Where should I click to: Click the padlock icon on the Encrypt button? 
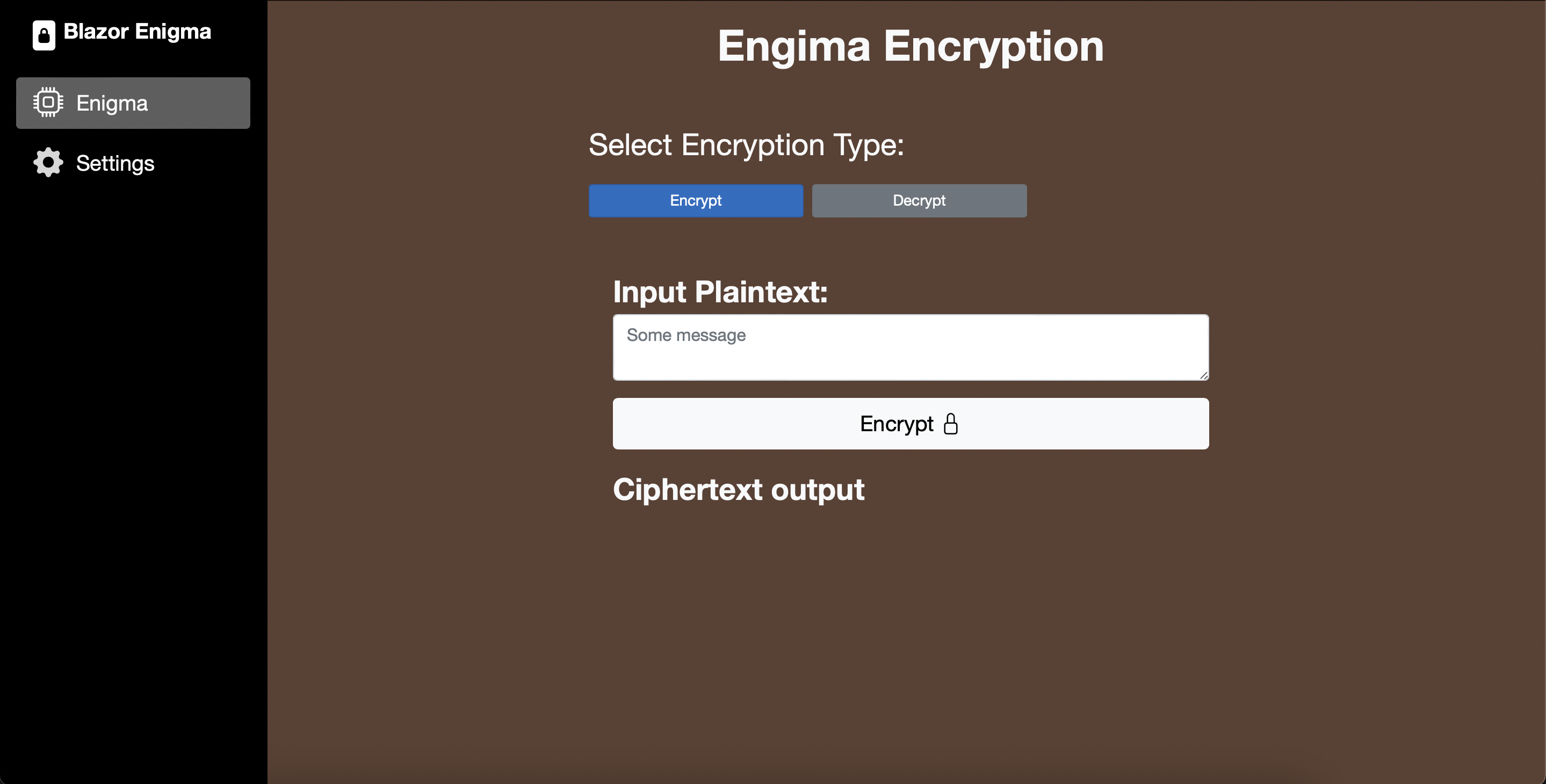click(x=951, y=424)
